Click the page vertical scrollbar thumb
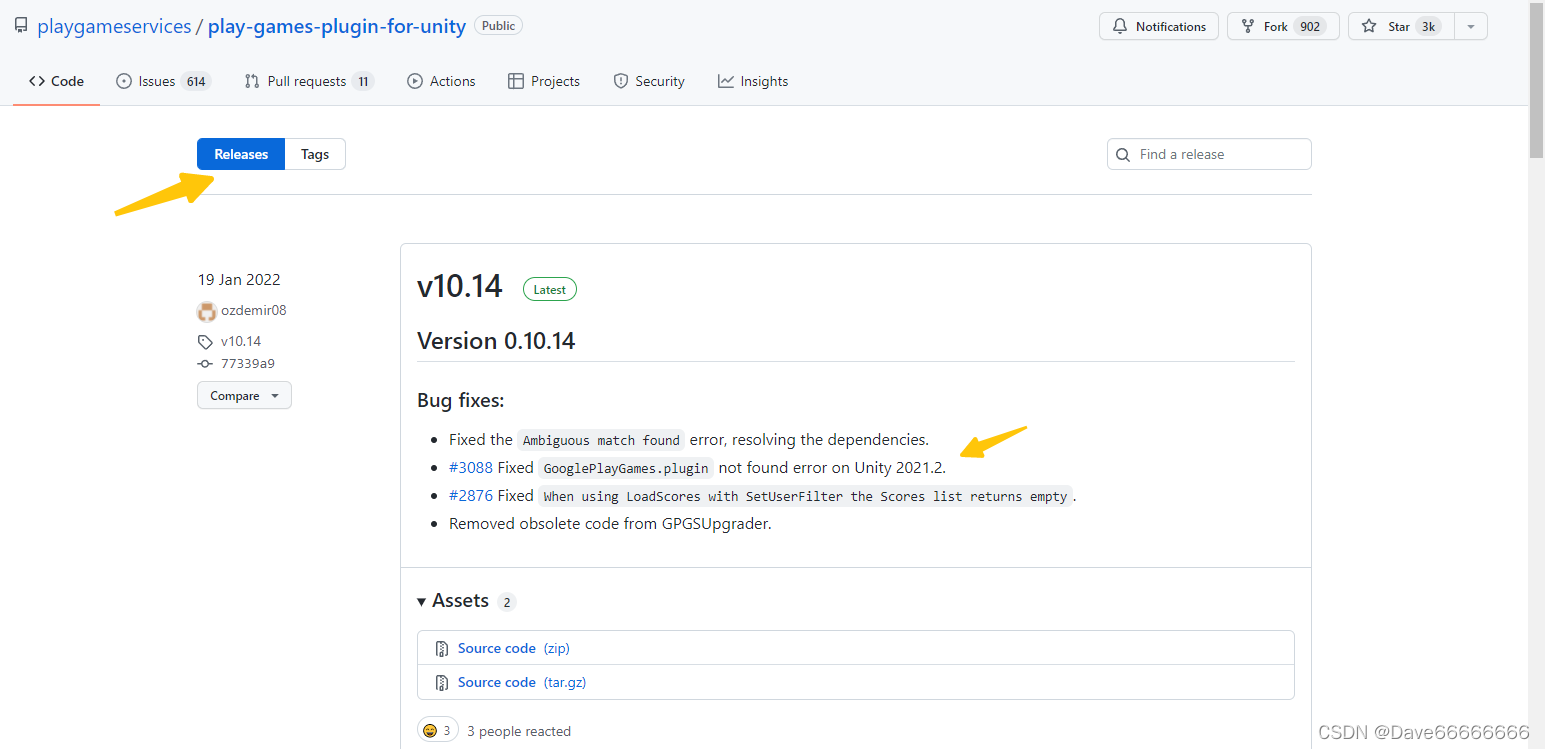The image size is (1545, 749). point(1537,80)
